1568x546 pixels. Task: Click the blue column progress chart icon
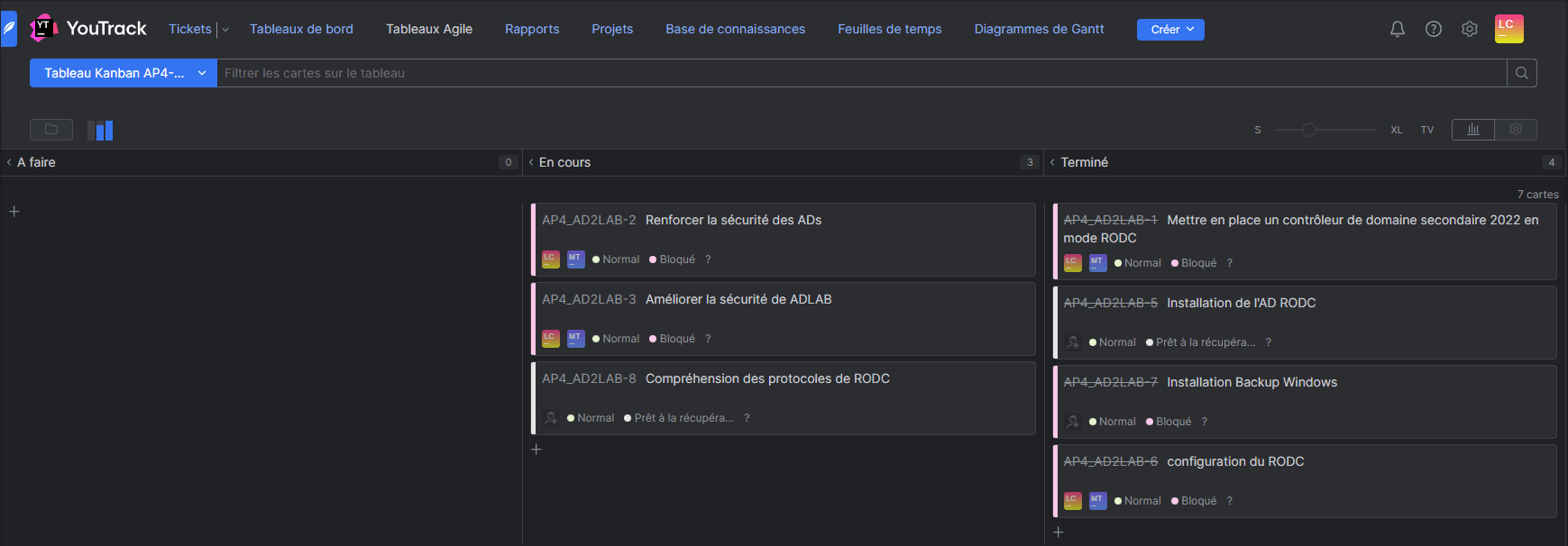pos(101,131)
